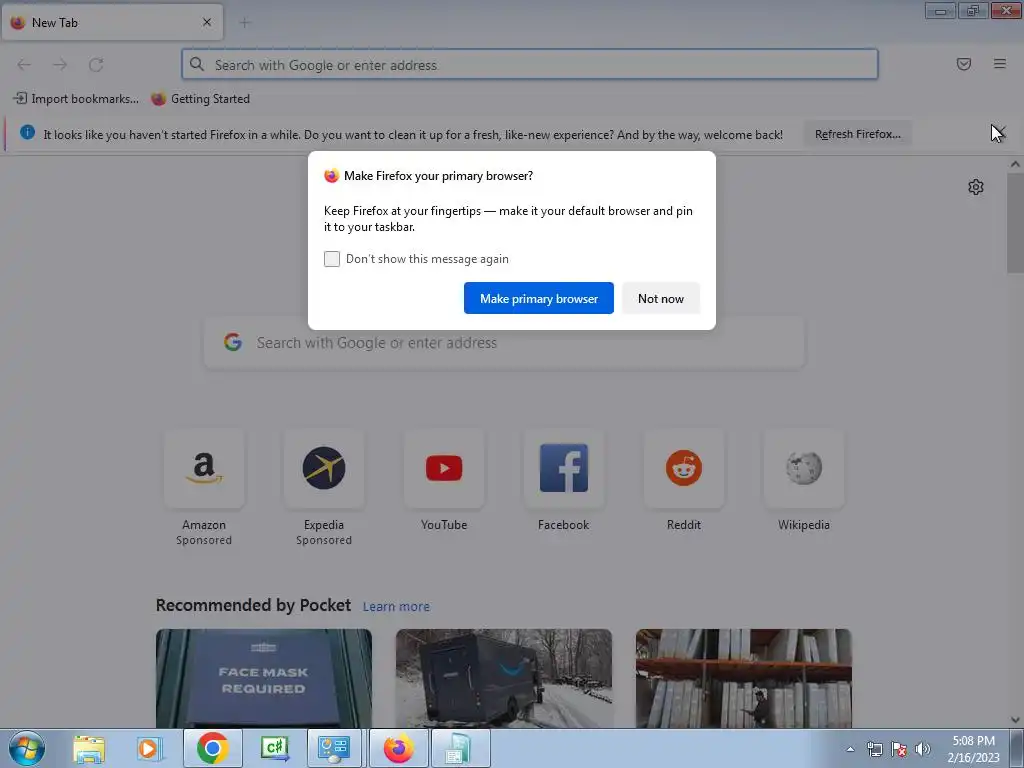
Task: Launch Windows Media Player from taskbar
Action: point(149,748)
